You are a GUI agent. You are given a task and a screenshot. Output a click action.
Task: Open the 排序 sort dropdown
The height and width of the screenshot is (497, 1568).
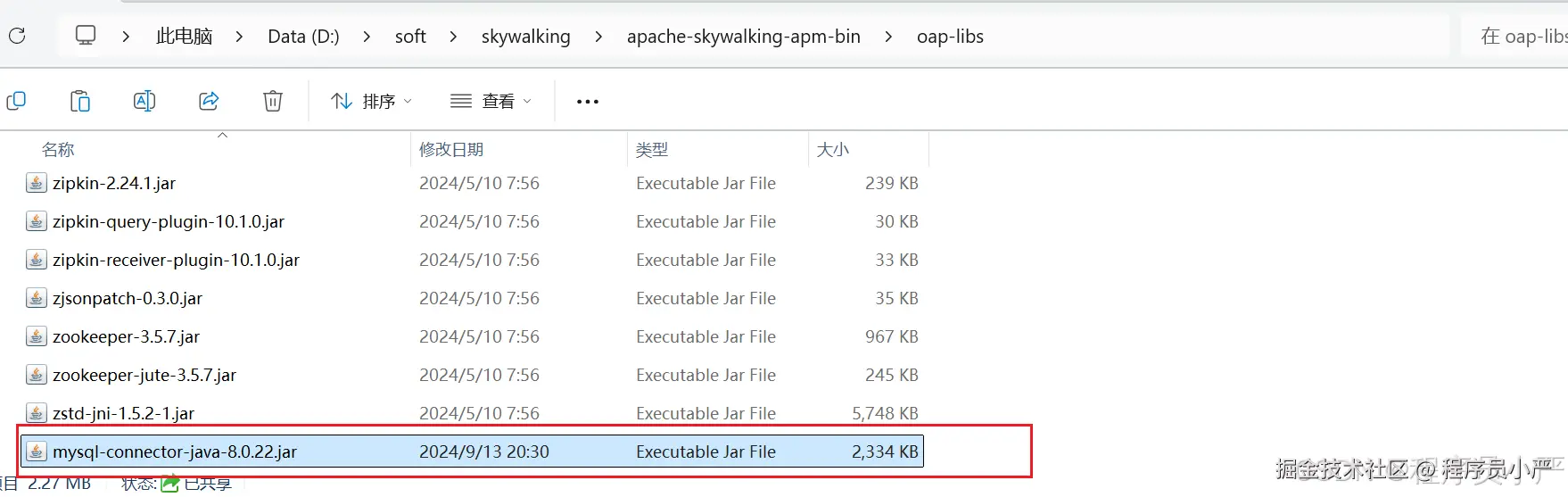click(371, 102)
